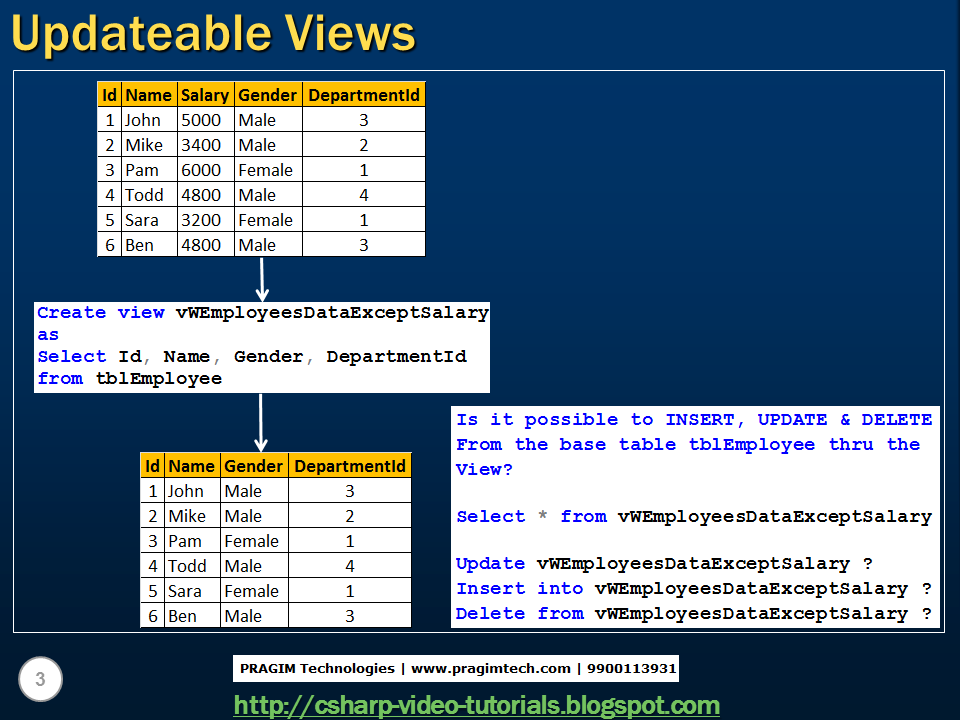Select the slide number 3 circle
Viewport: 960px width, 720px height.
40,679
